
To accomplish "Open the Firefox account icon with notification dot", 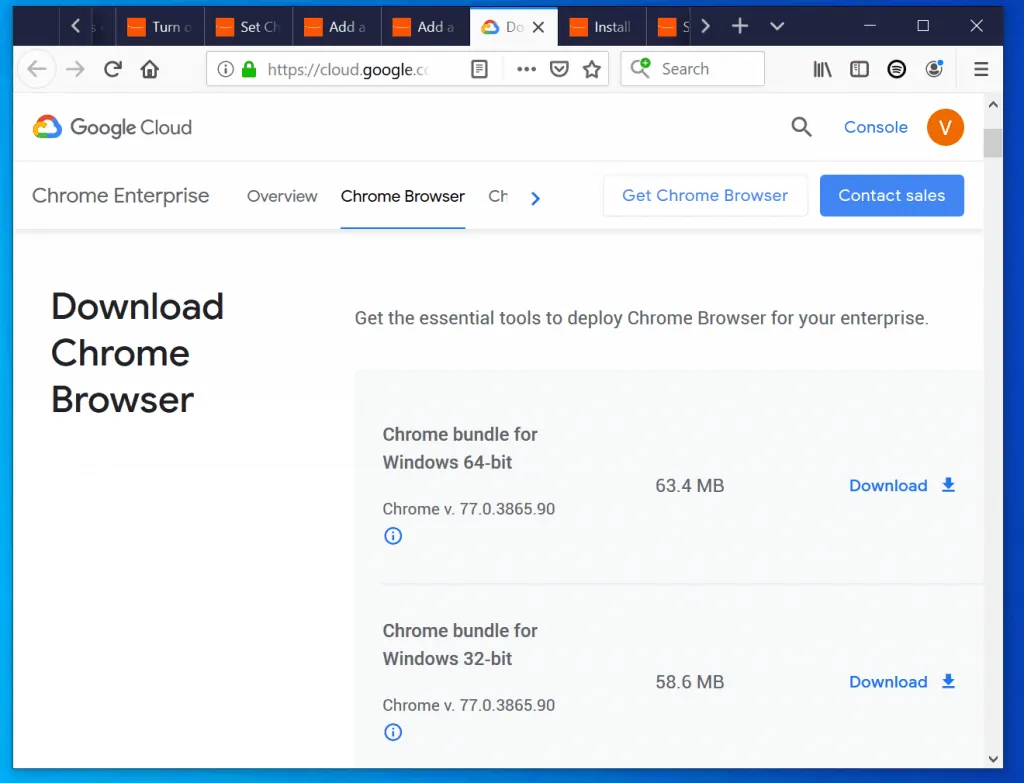I will coord(933,68).
